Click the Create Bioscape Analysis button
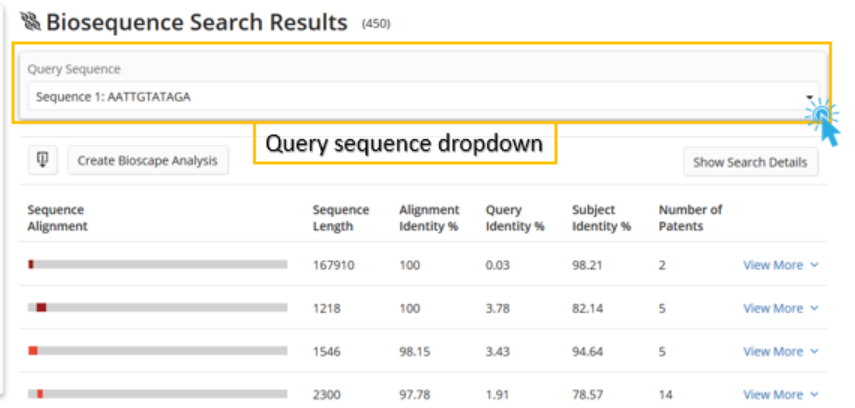Image resolution: width=855 pixels, height=408 pixels. click(148, 160)
